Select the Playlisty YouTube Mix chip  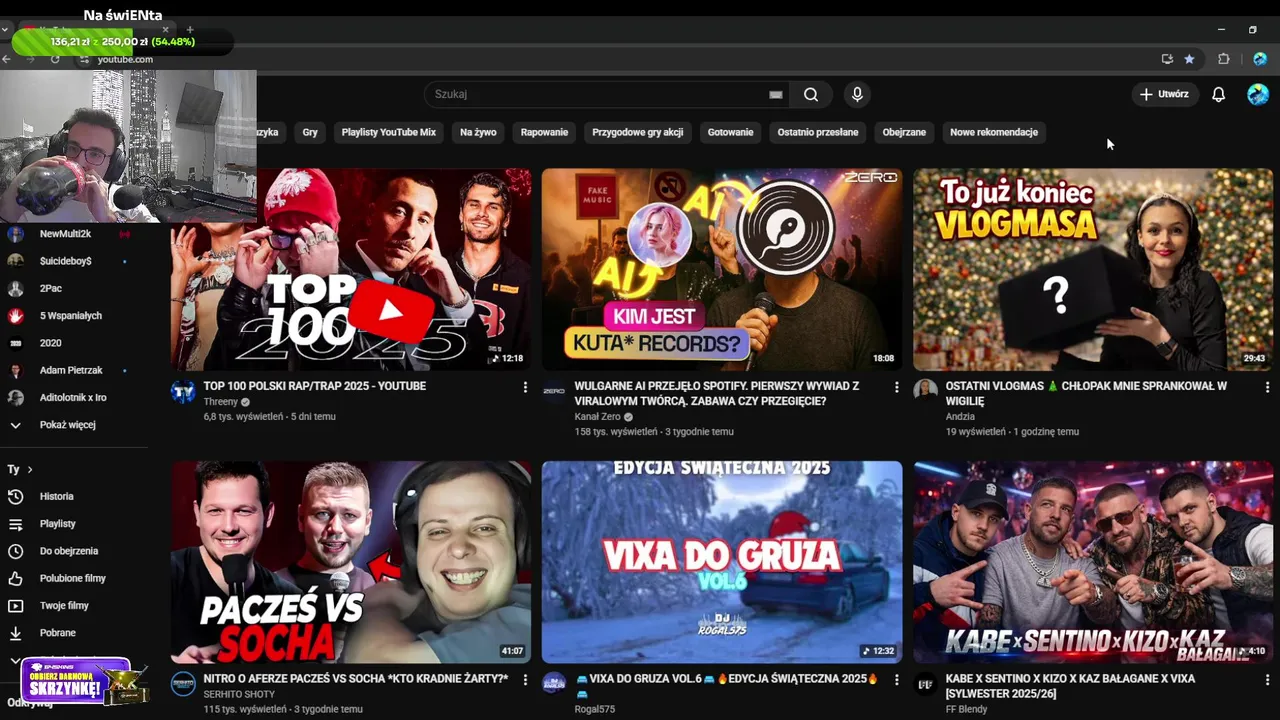tap(389, 132)
